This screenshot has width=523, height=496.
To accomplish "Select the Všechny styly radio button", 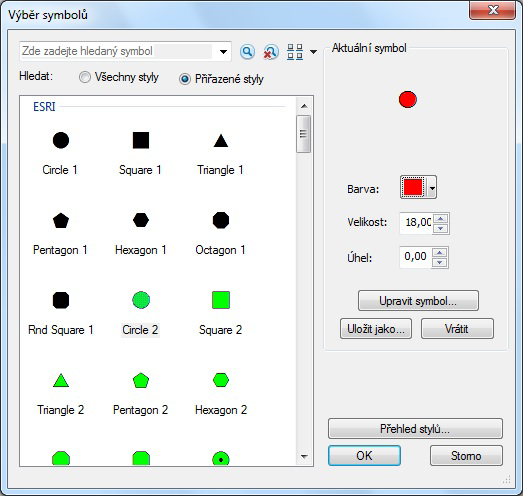I will 85,77.
